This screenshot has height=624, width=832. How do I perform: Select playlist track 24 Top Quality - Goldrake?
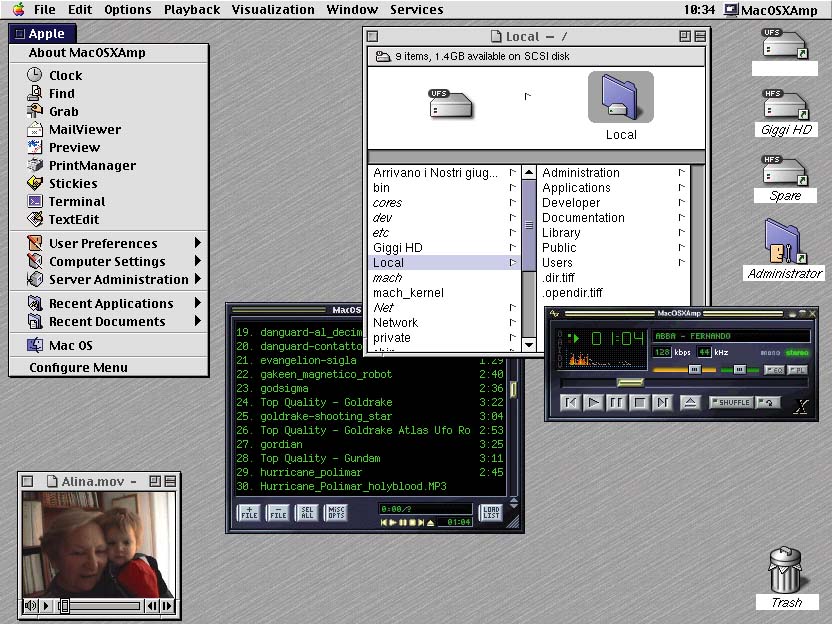tap(370, 402)
